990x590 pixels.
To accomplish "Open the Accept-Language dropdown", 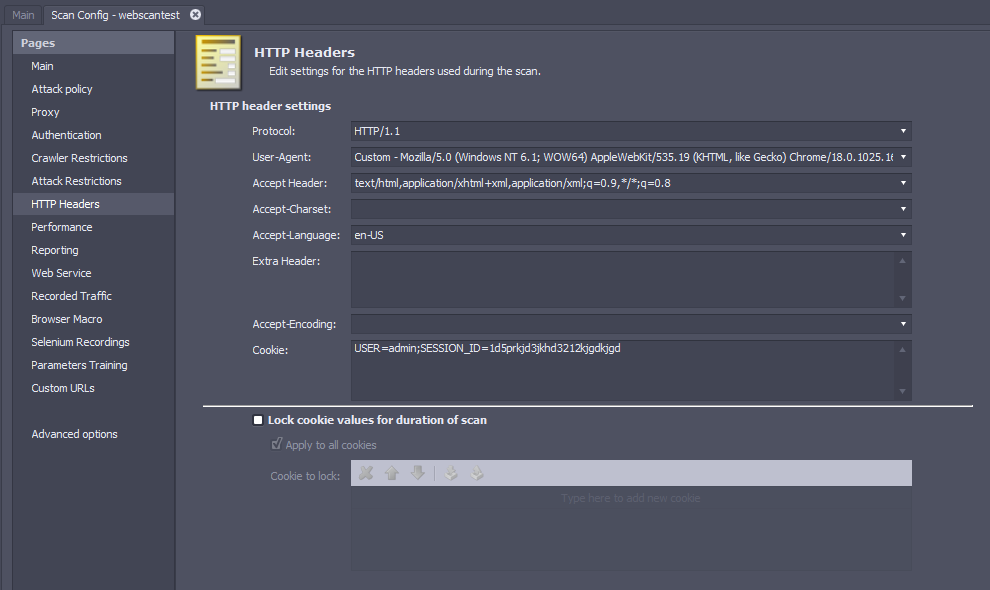I will (x=904, y=234).
